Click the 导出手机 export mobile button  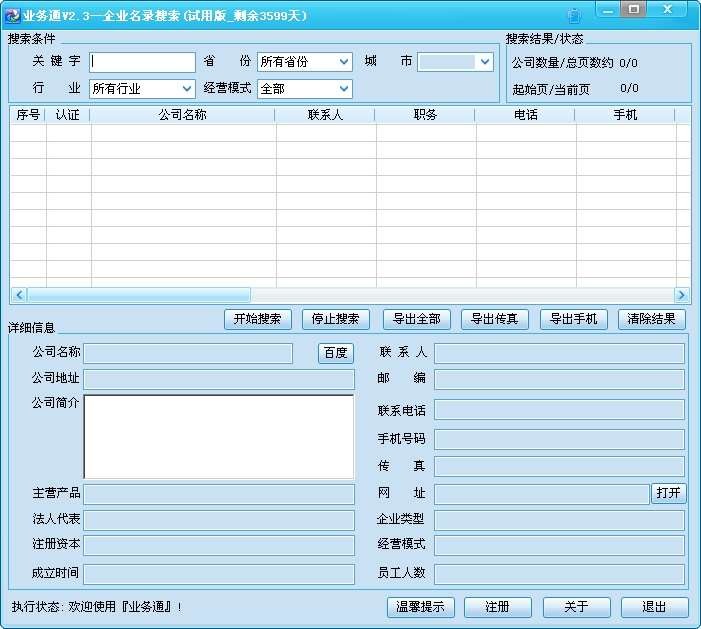(574, 319)
